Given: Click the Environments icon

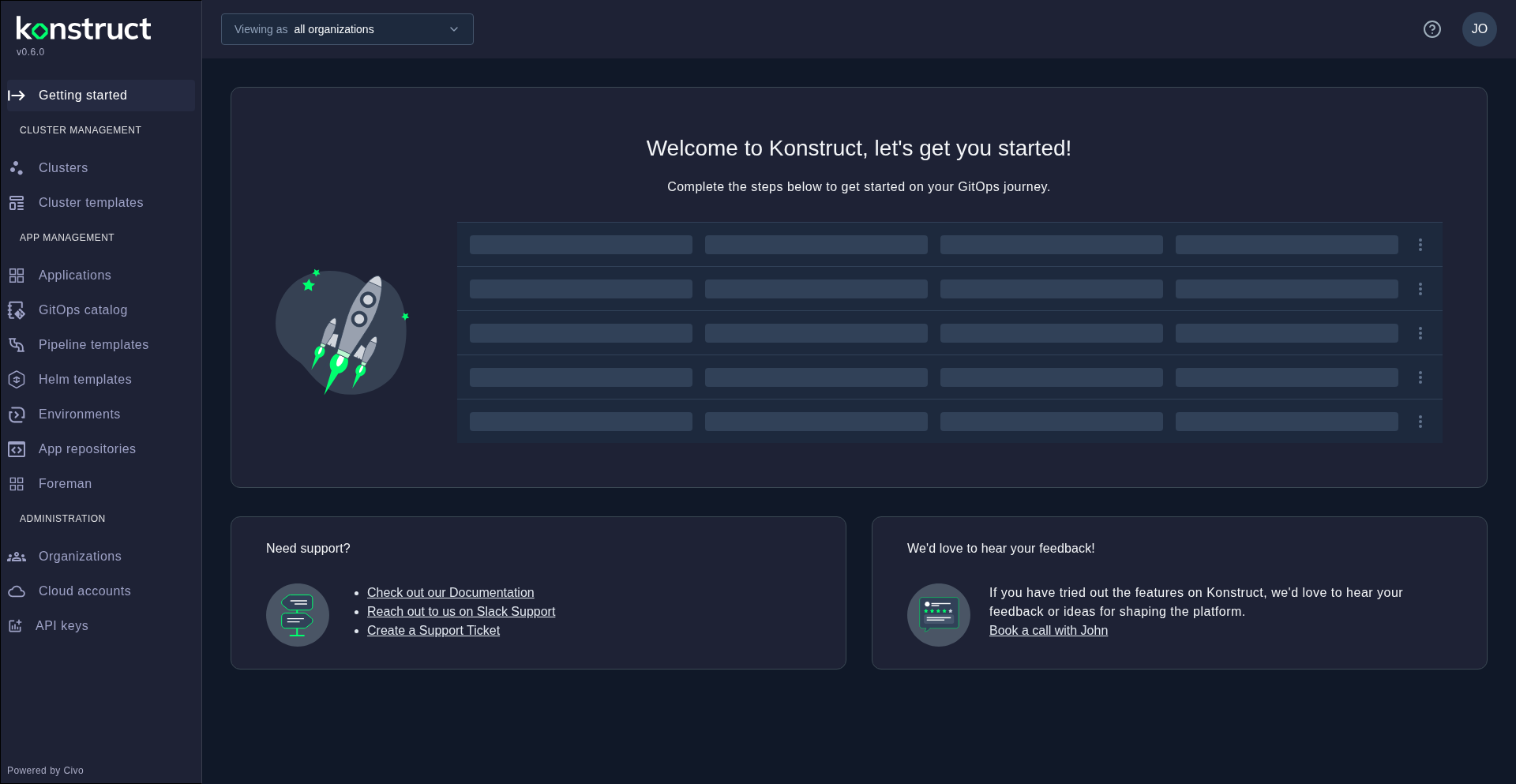Looking at the screenshot, I should (17, 415).
